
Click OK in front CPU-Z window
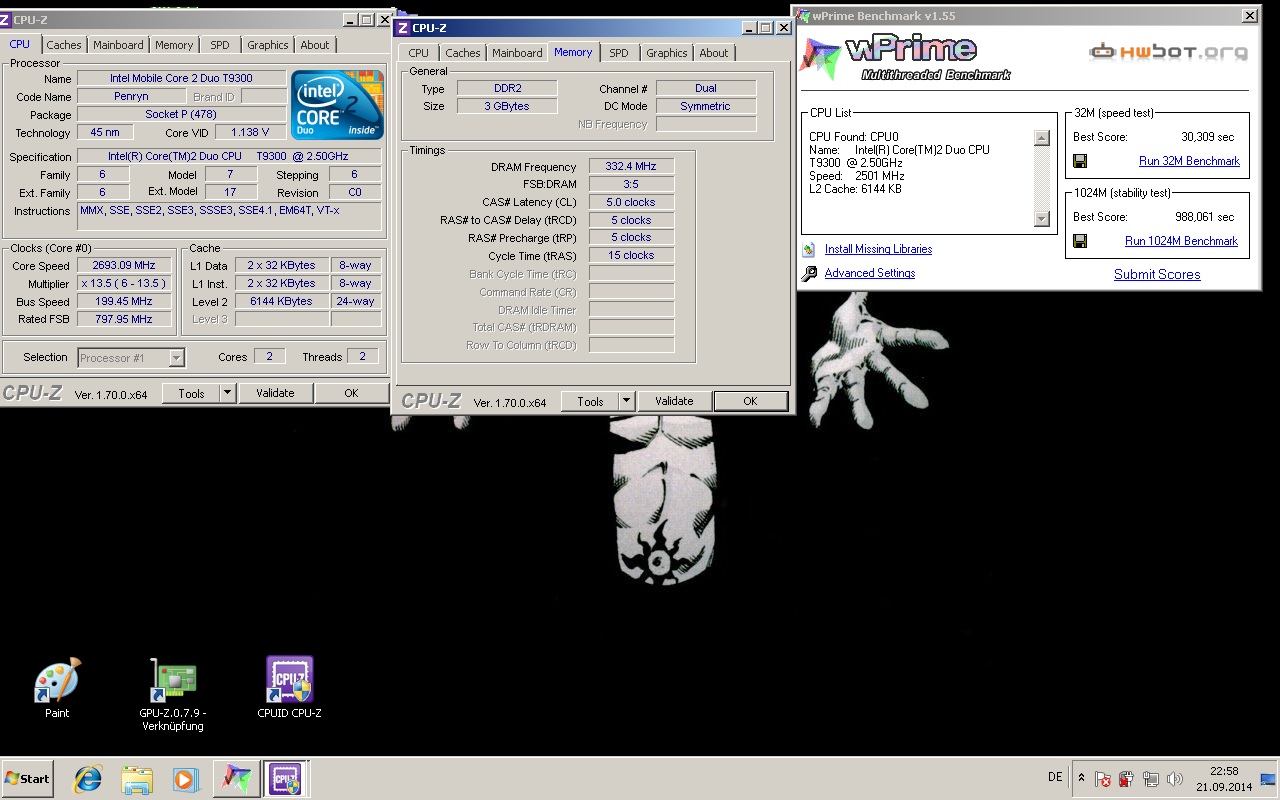click(x=750, y=401)
